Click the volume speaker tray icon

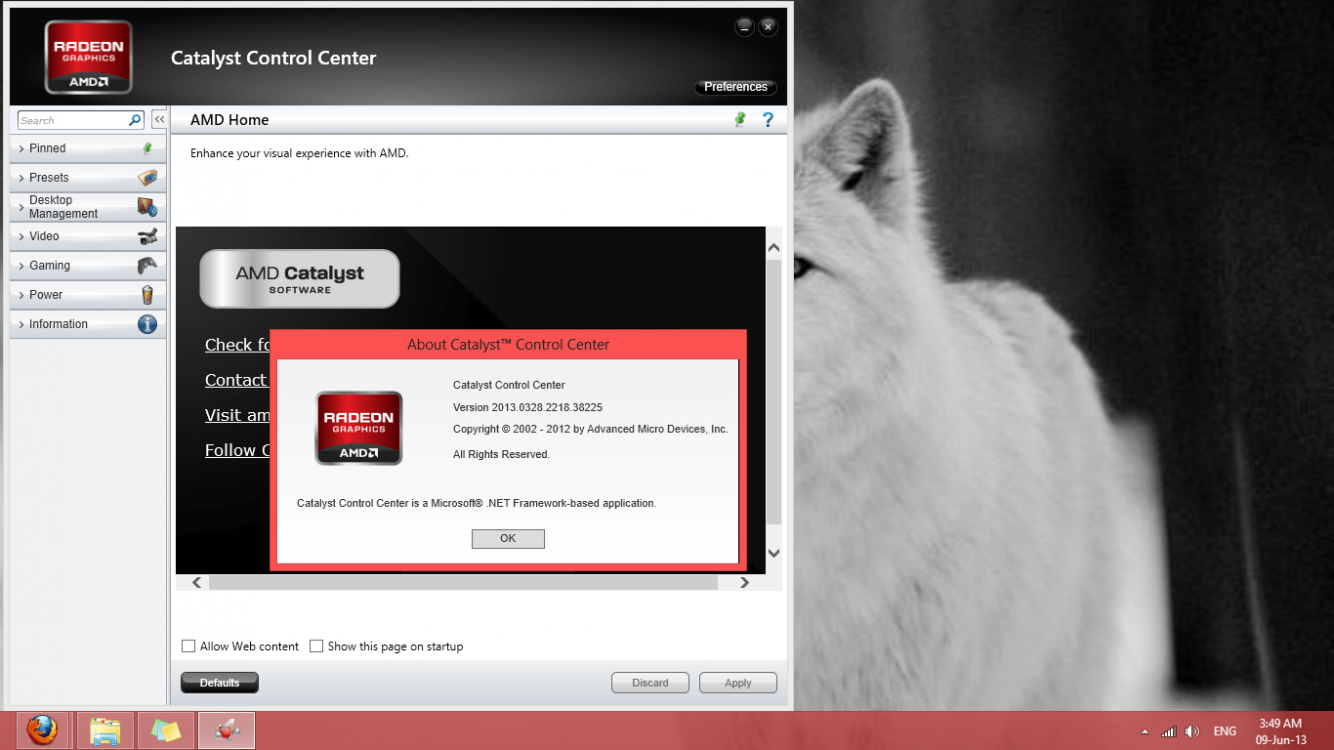pos(1192,731)
